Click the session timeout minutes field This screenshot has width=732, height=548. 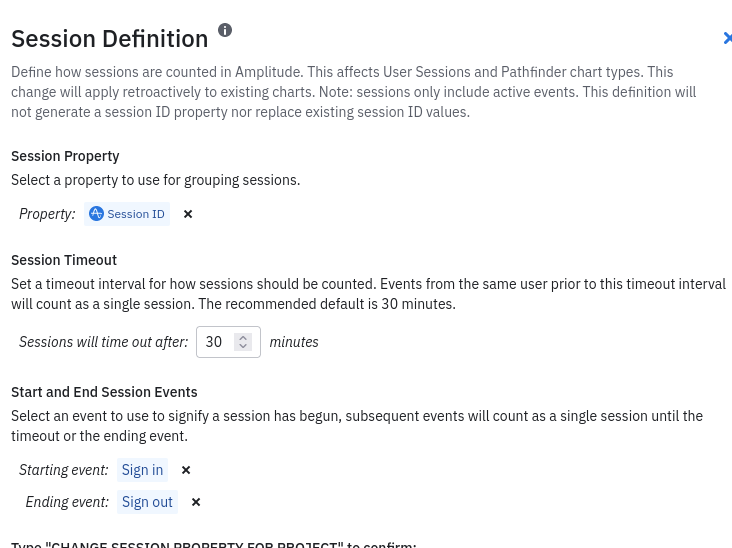click(x=214, y=342)
